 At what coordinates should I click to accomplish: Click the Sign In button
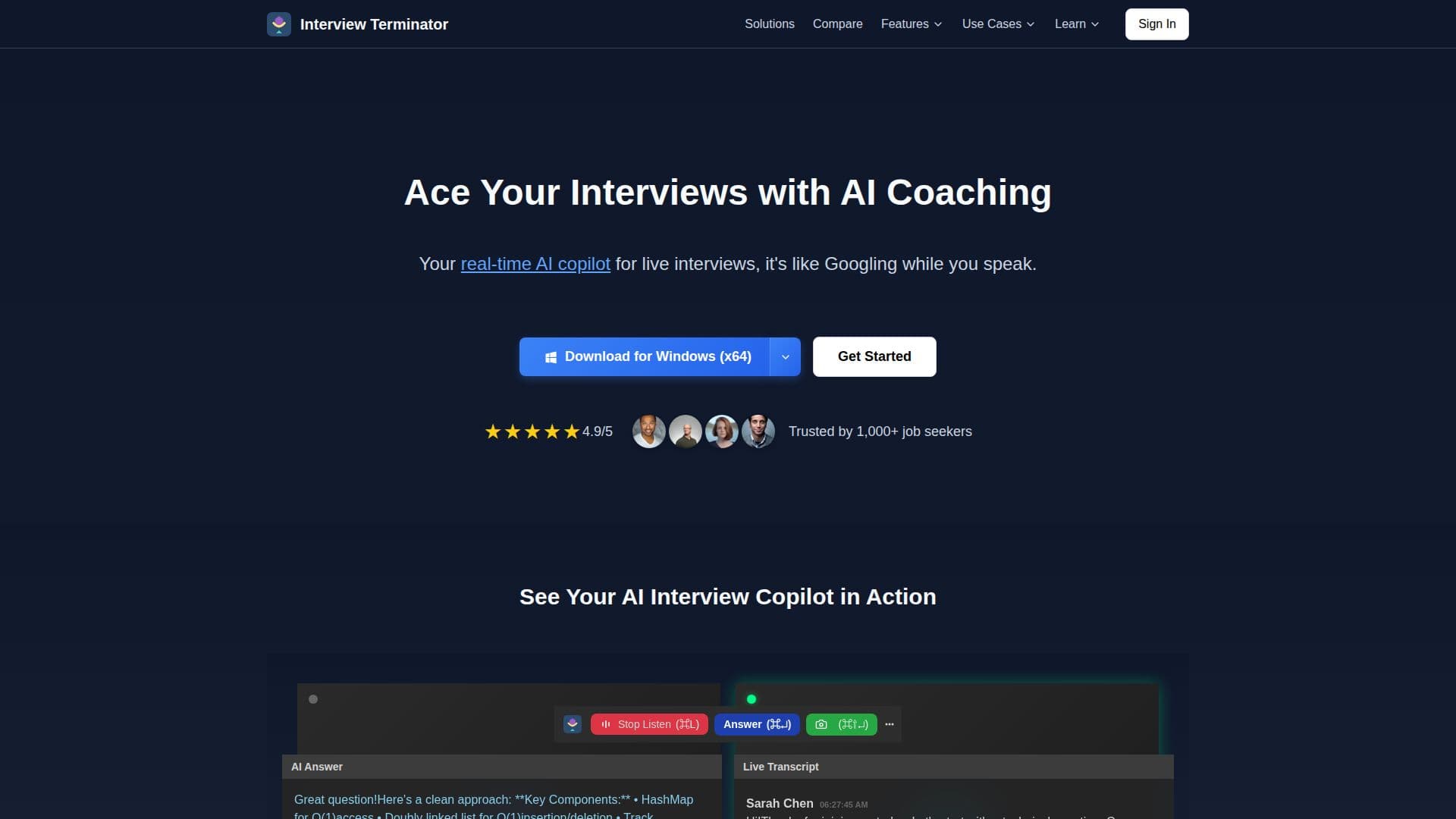pos(1156,24)
